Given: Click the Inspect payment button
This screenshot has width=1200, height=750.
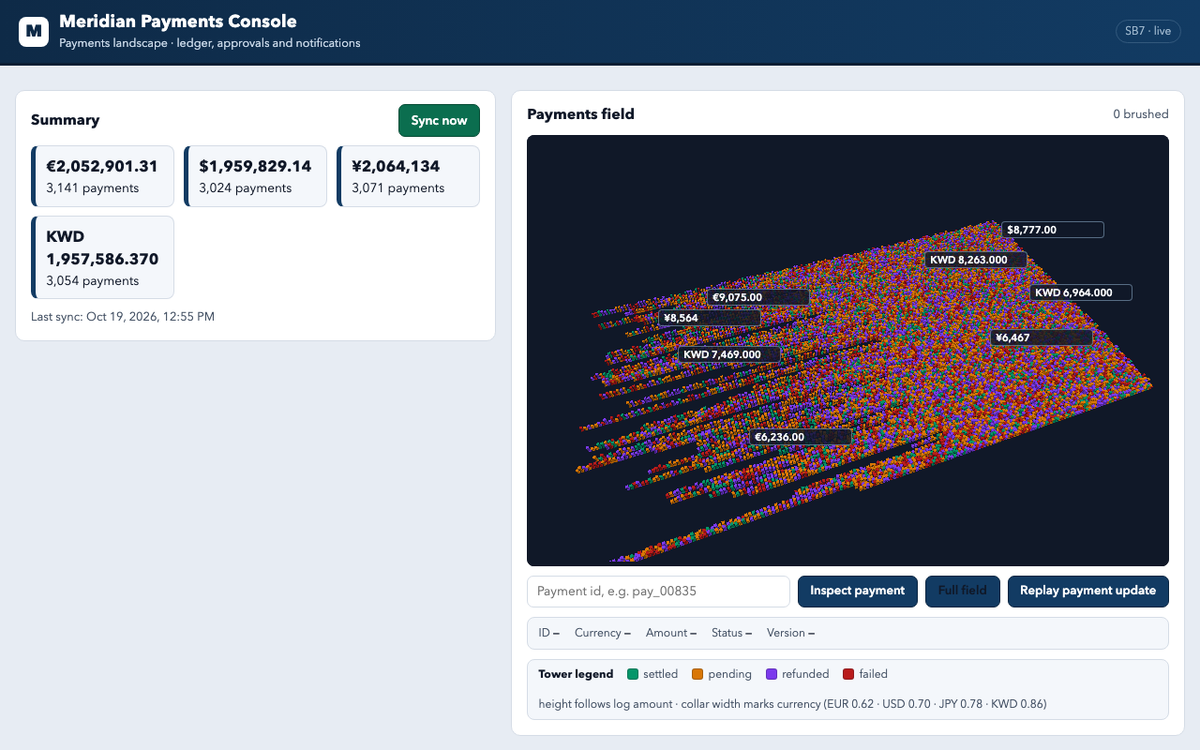Looking at the screenshot, I should pos(857,591).
